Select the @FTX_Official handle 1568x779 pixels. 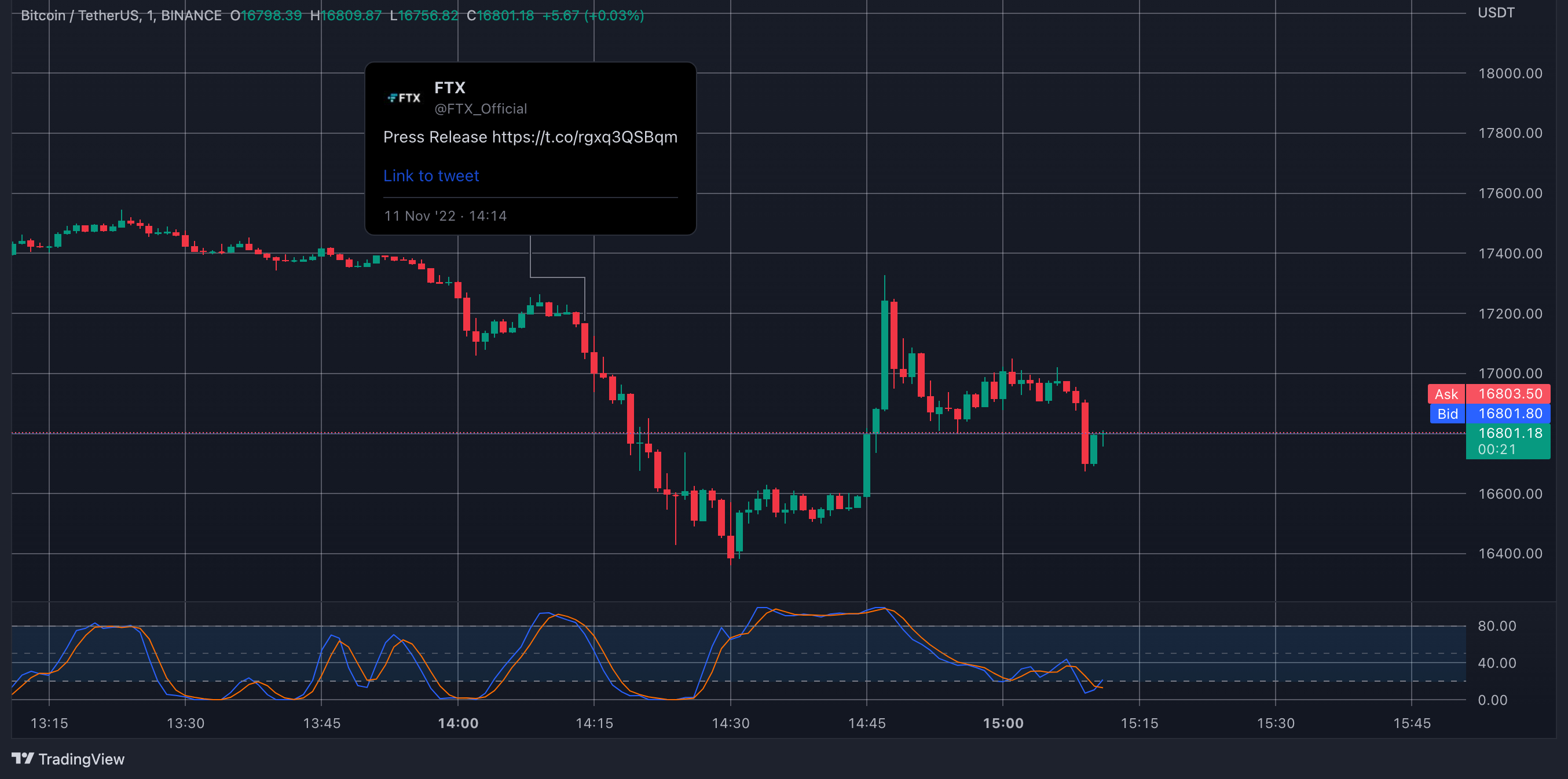coord(480,109)
